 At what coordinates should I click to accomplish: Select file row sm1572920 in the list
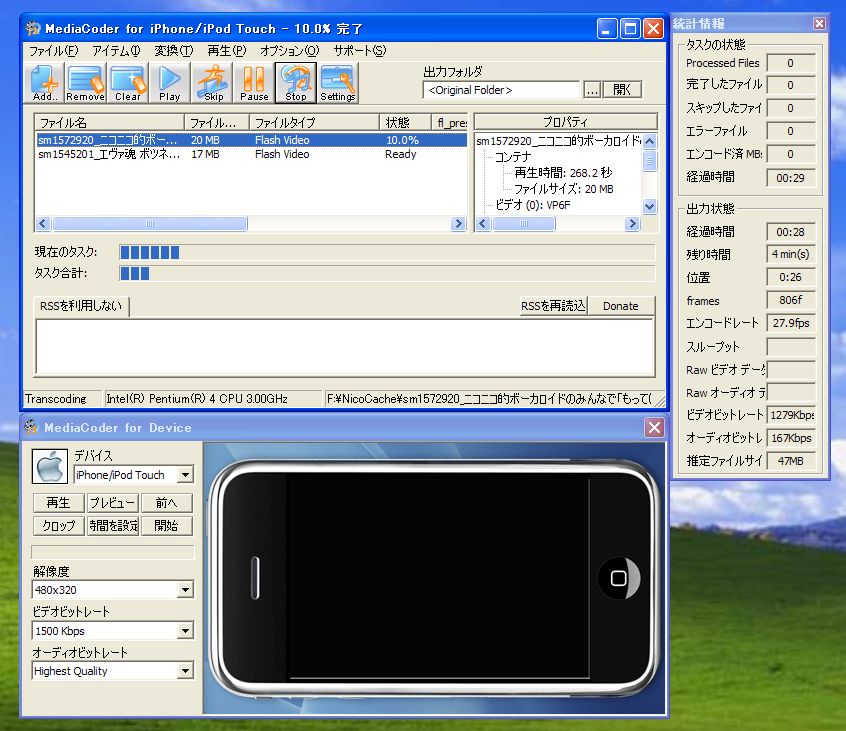(251, 140)
